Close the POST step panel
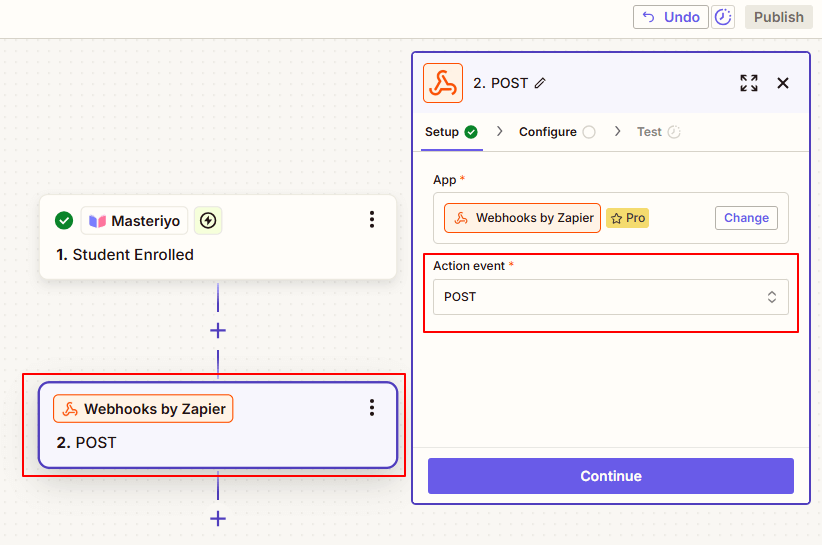This screenshot has height=545, width=822. [x=783, y=83]
